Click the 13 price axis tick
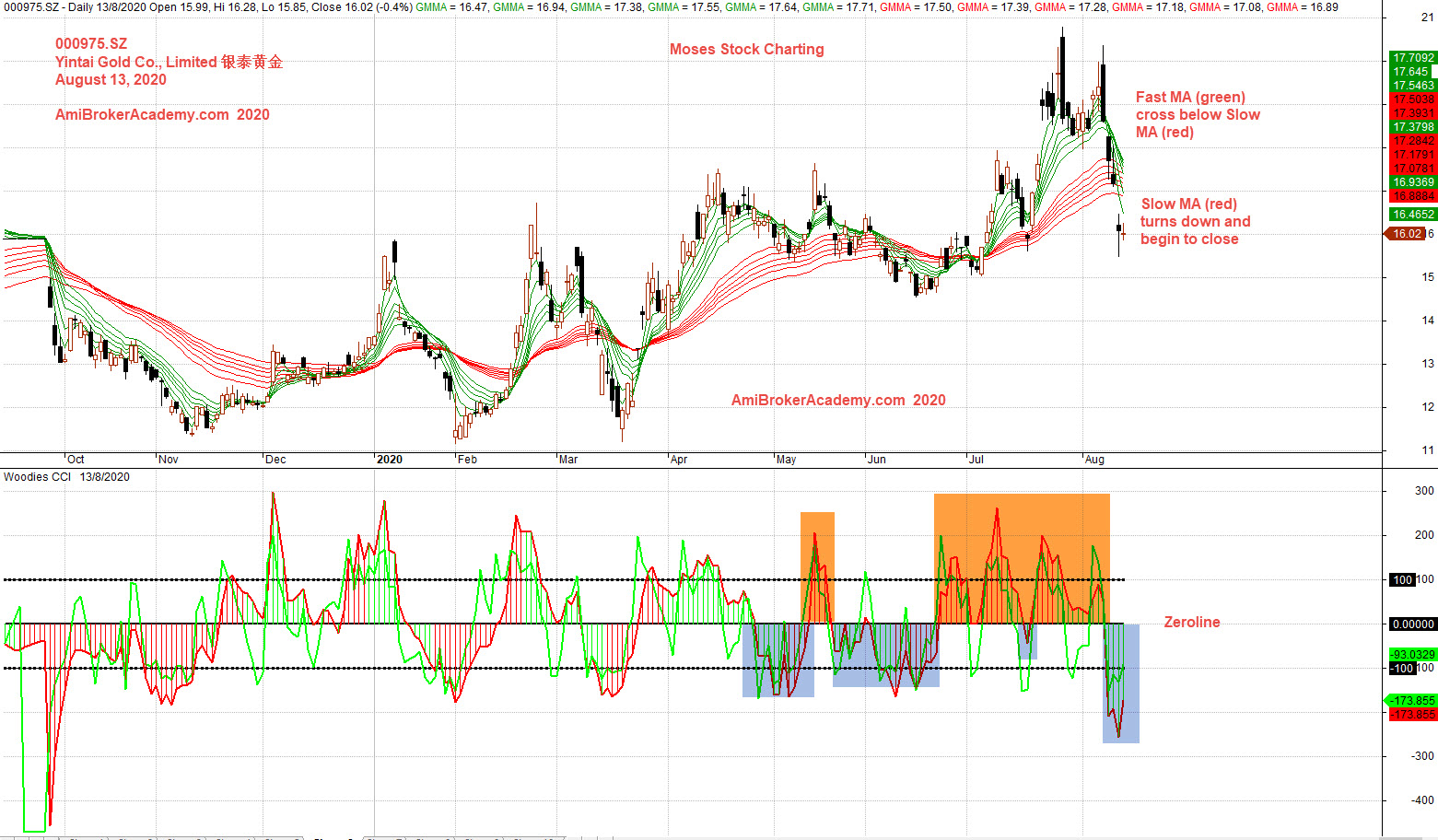The width and height of the screenshot is (1438, 840). coord(1427,364)
